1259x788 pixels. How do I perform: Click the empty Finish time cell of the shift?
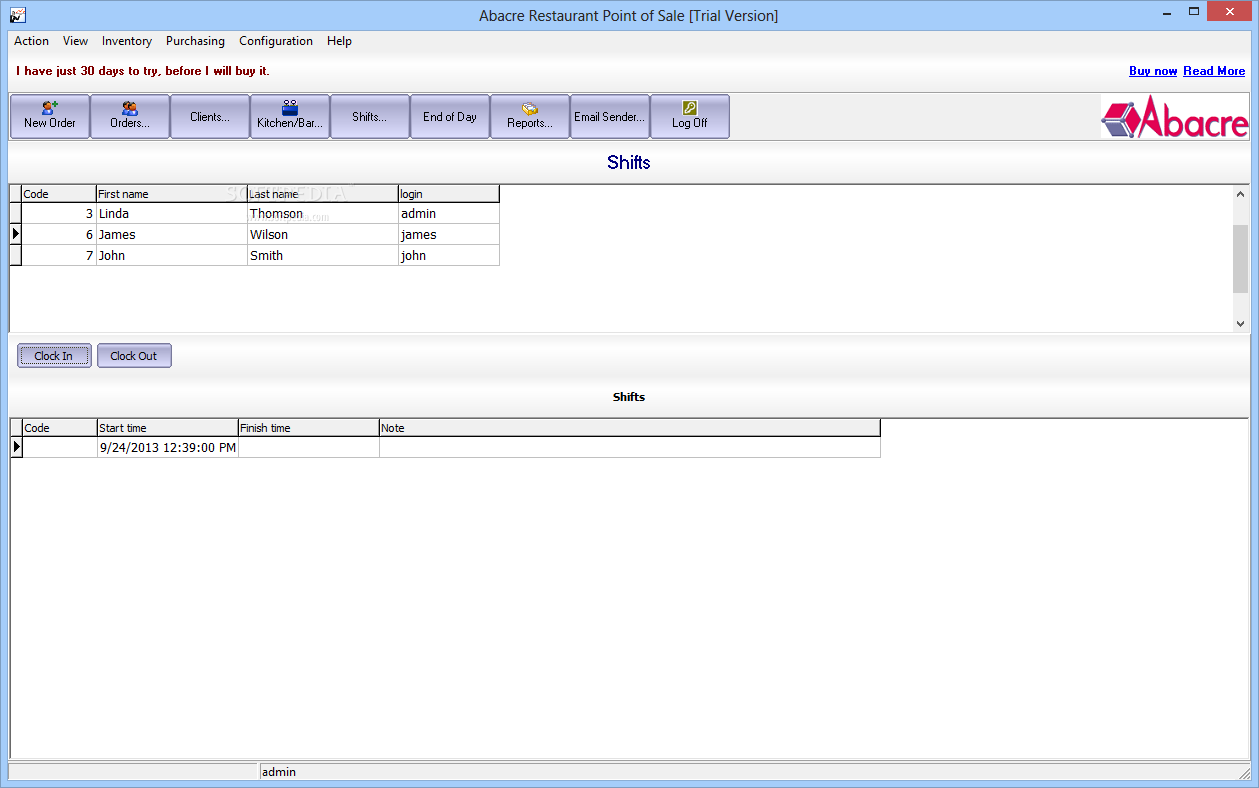(x=309, y=448)
